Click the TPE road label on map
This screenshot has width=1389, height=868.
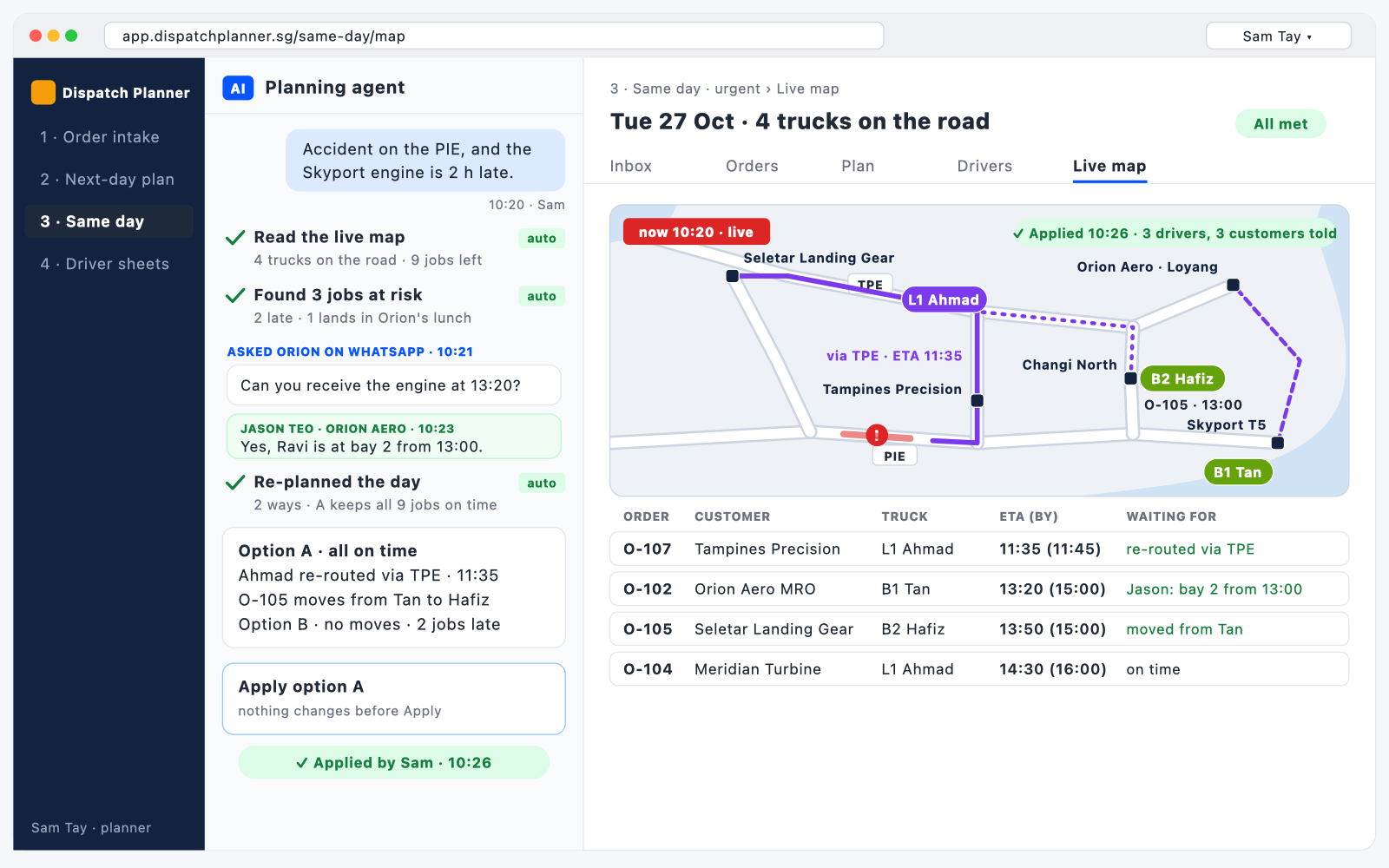(870, 284)
